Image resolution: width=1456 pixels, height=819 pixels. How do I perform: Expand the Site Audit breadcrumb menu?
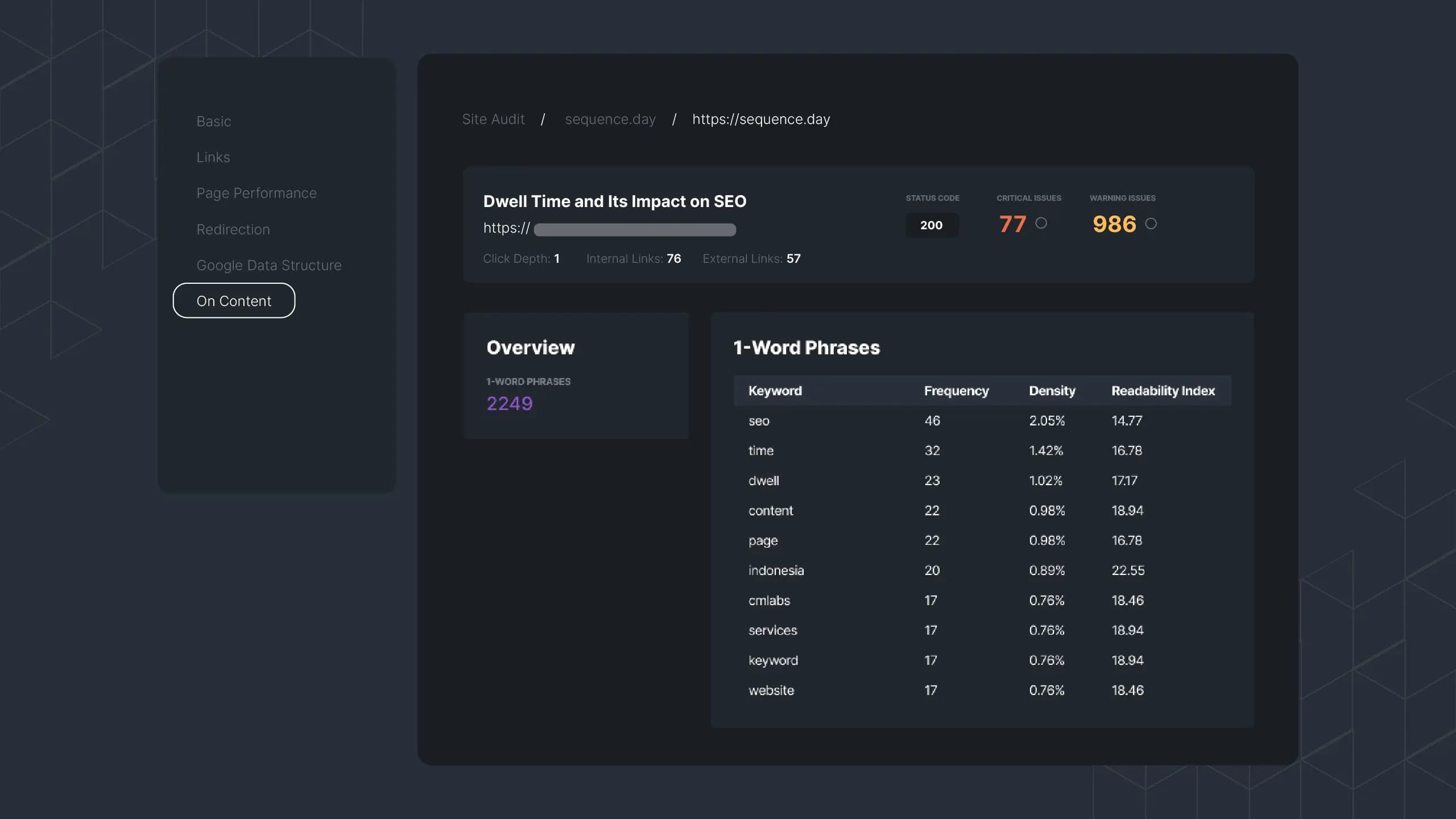pos(493,118)
